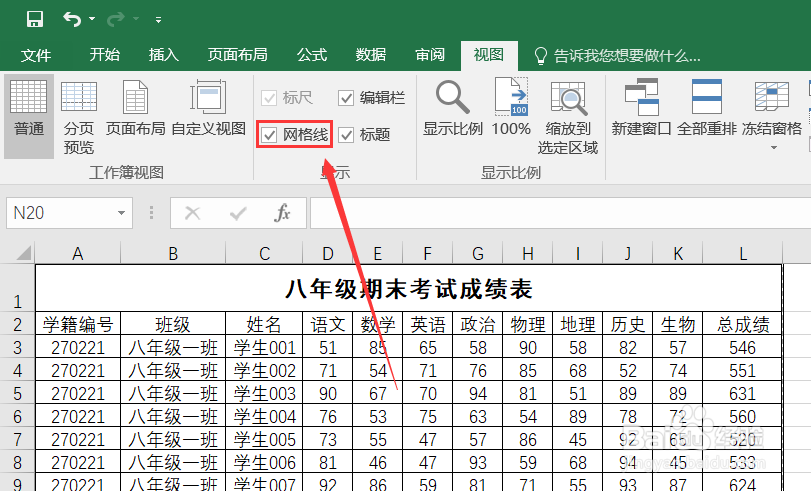Click the 物理 header cell
This screenshot has height=491, width=811.
(528, 324)
